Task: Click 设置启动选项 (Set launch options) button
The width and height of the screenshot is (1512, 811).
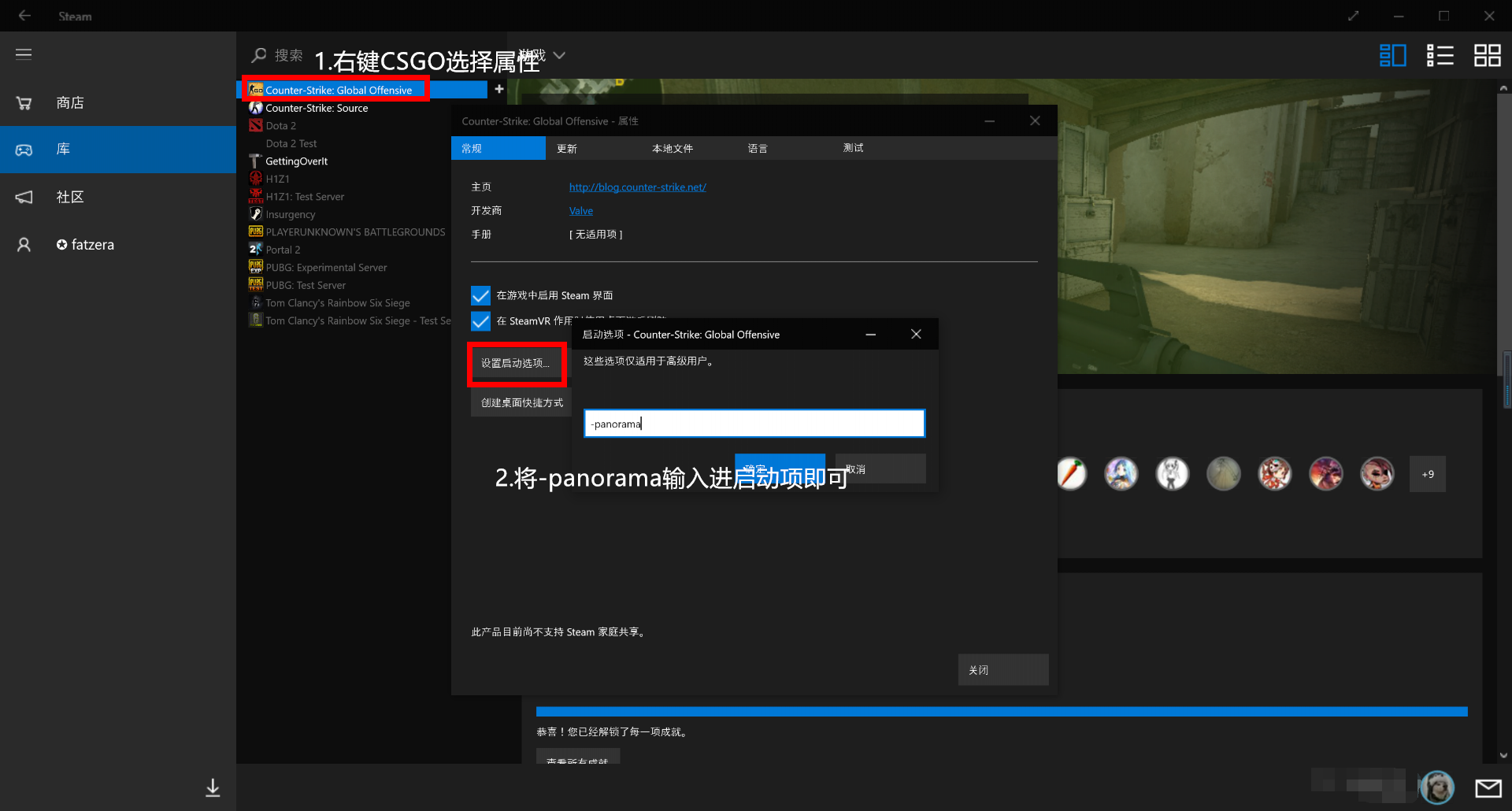Action: click(x=517, y=363)
